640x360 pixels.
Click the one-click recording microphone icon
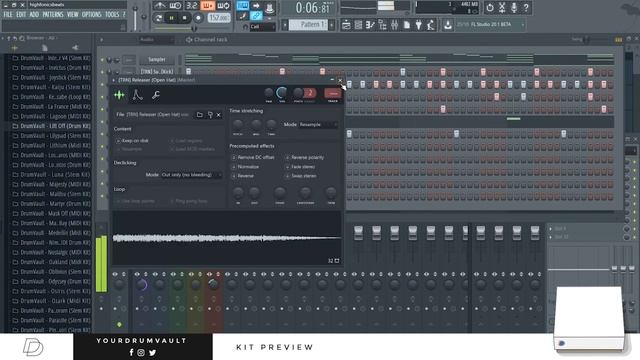(x=514, y=7)
